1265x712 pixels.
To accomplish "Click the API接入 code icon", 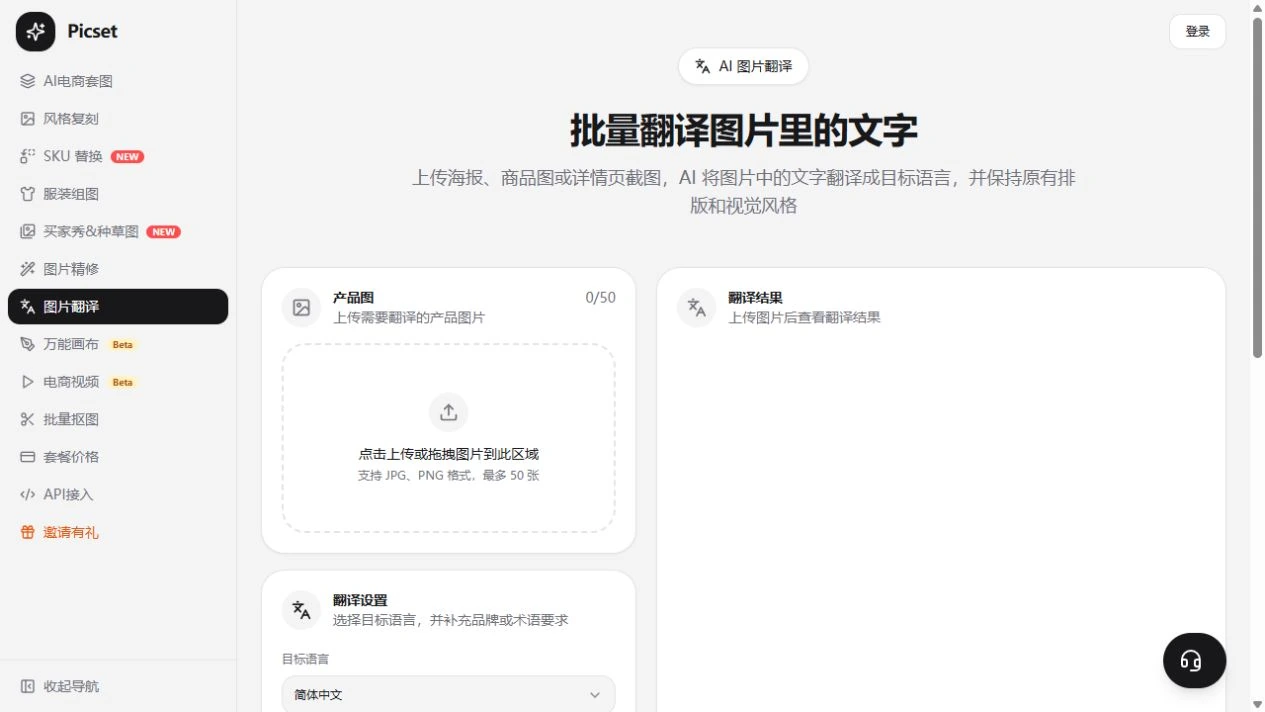I will (x=28, y=494).
